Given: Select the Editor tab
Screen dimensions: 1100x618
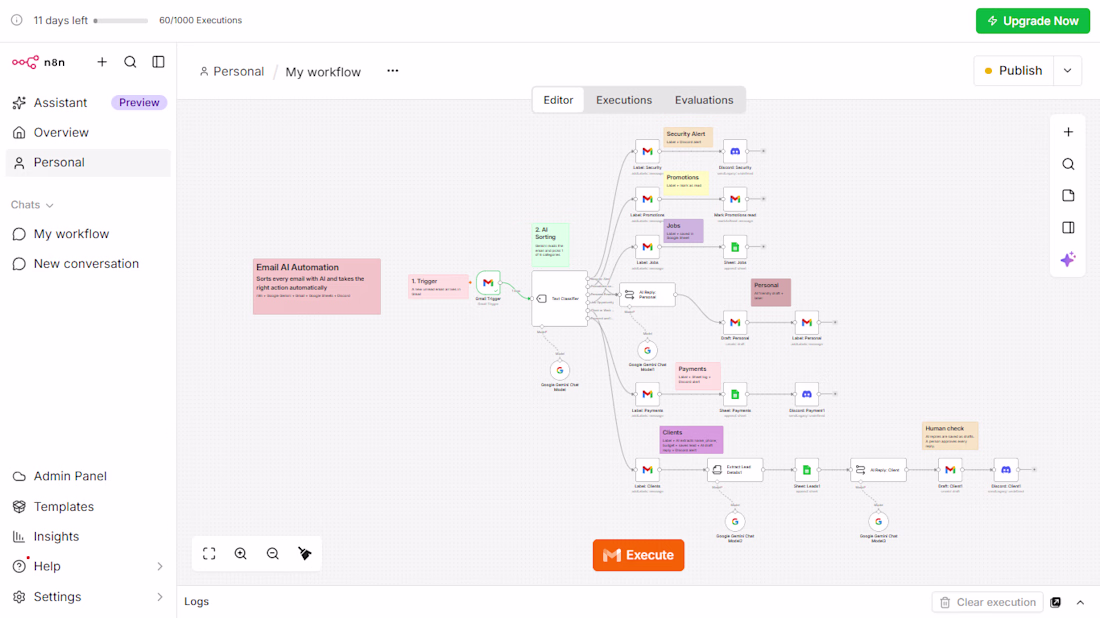Looking at the screenshot, I should (x=558, y=100).
